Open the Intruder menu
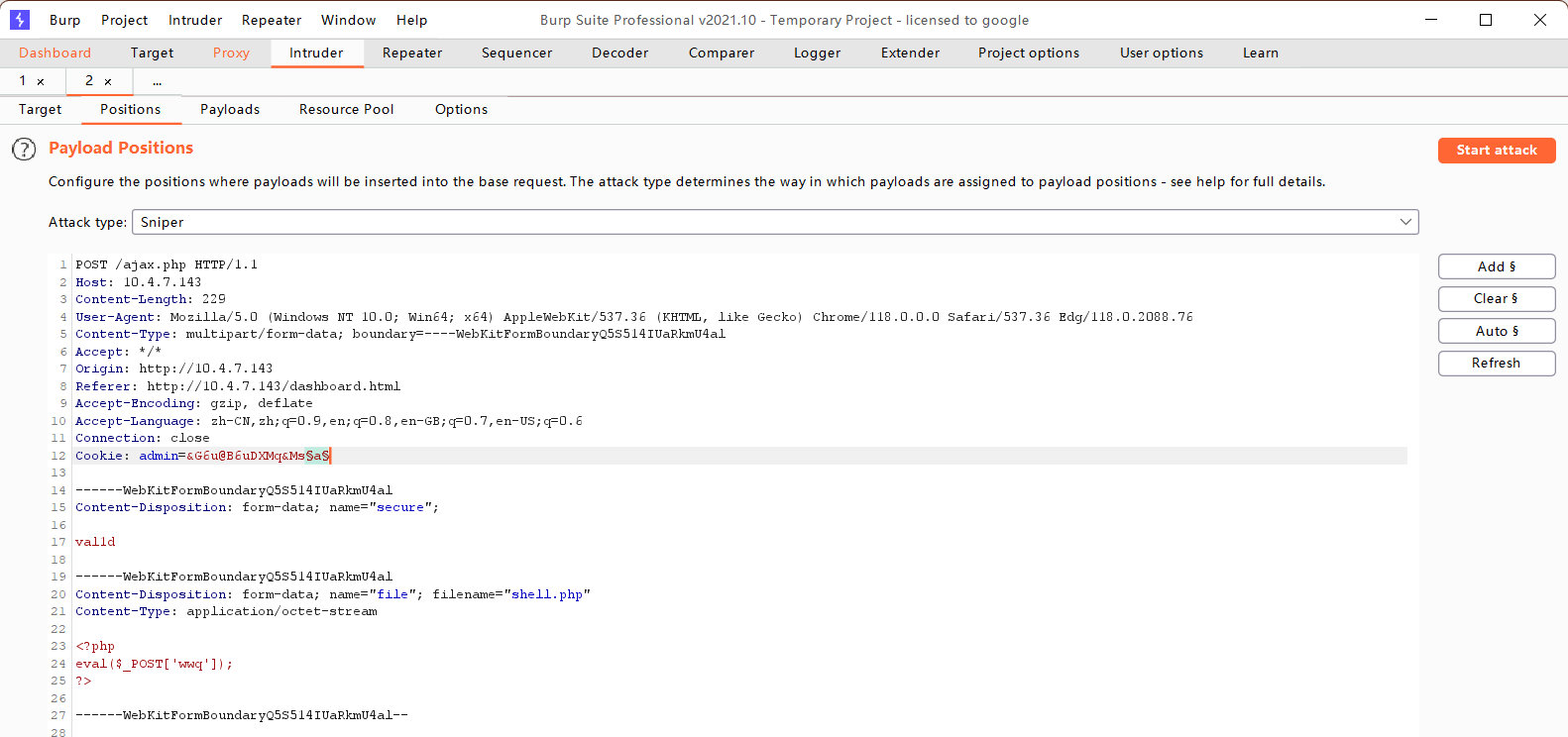Image resolution: width=1568 pixels, height=737 pixels. pos(195,20)
